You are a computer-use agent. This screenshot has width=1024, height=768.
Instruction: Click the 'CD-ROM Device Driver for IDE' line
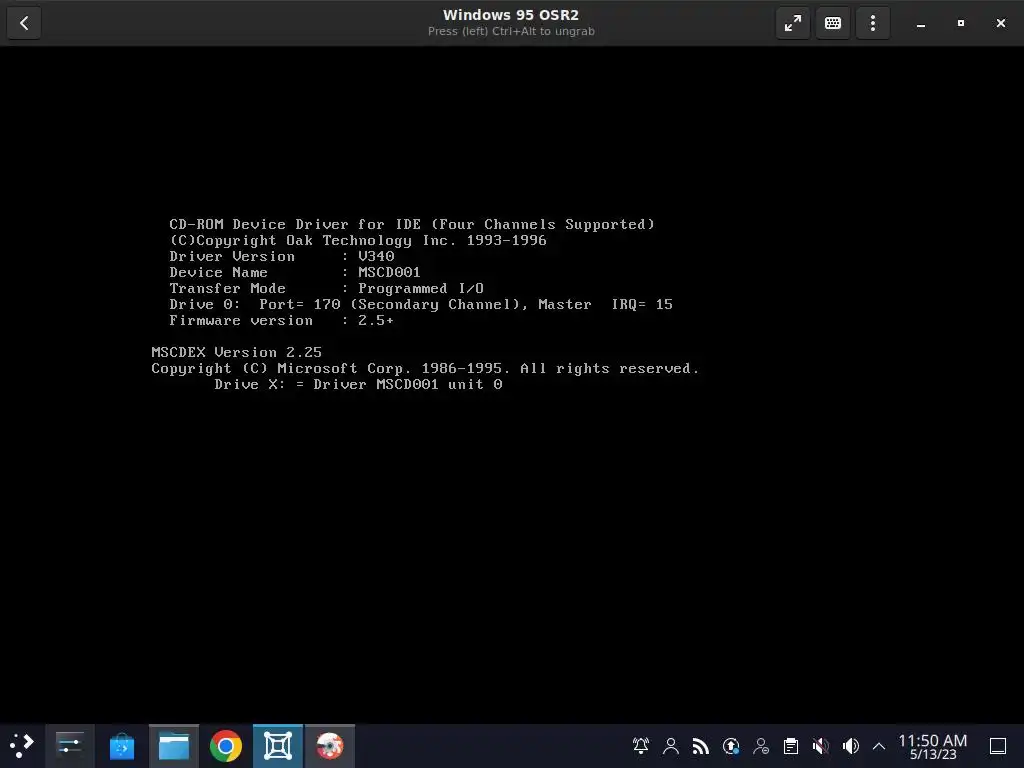pyautogui.click(x=412, y=225)
